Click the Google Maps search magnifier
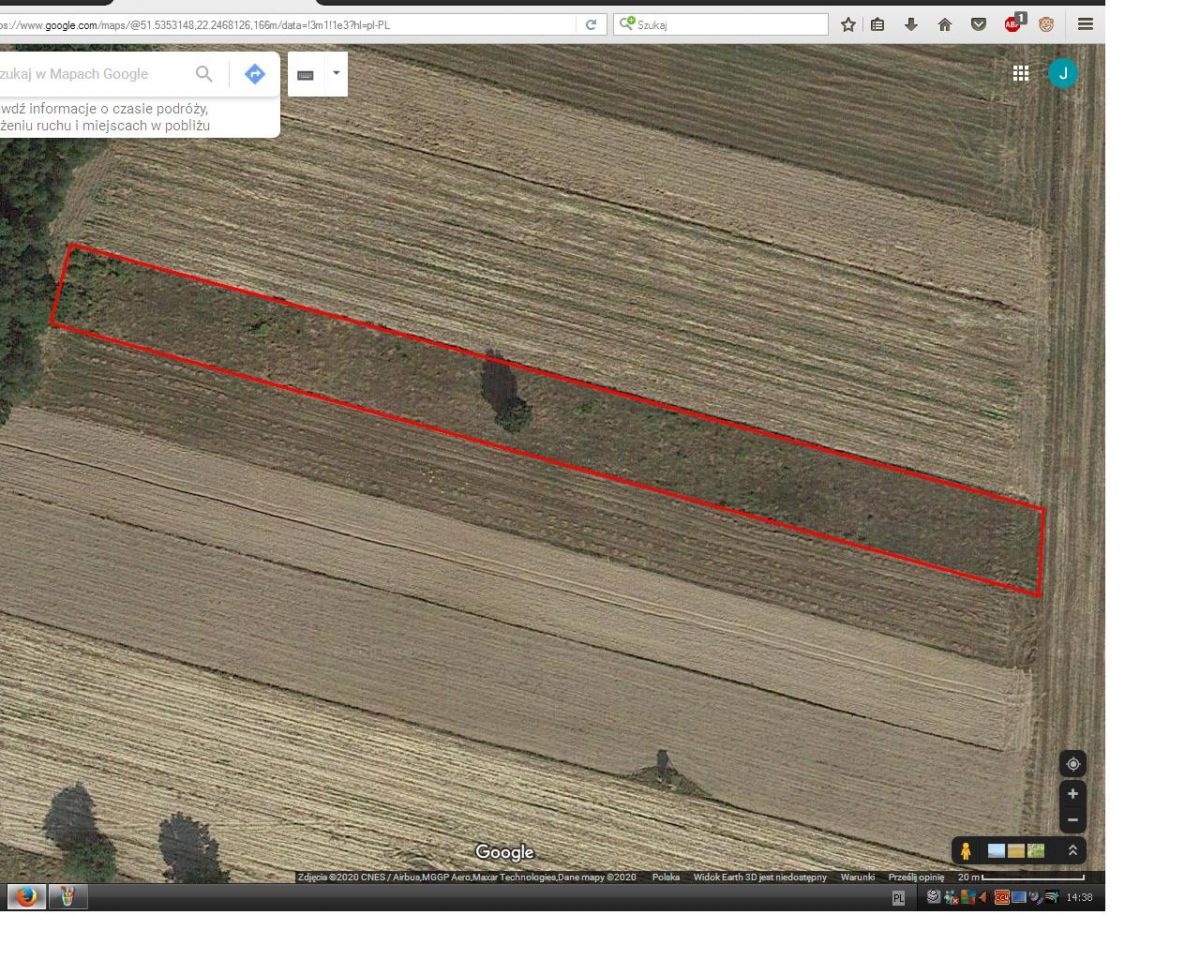The image size is (1200, 960). 204,73
